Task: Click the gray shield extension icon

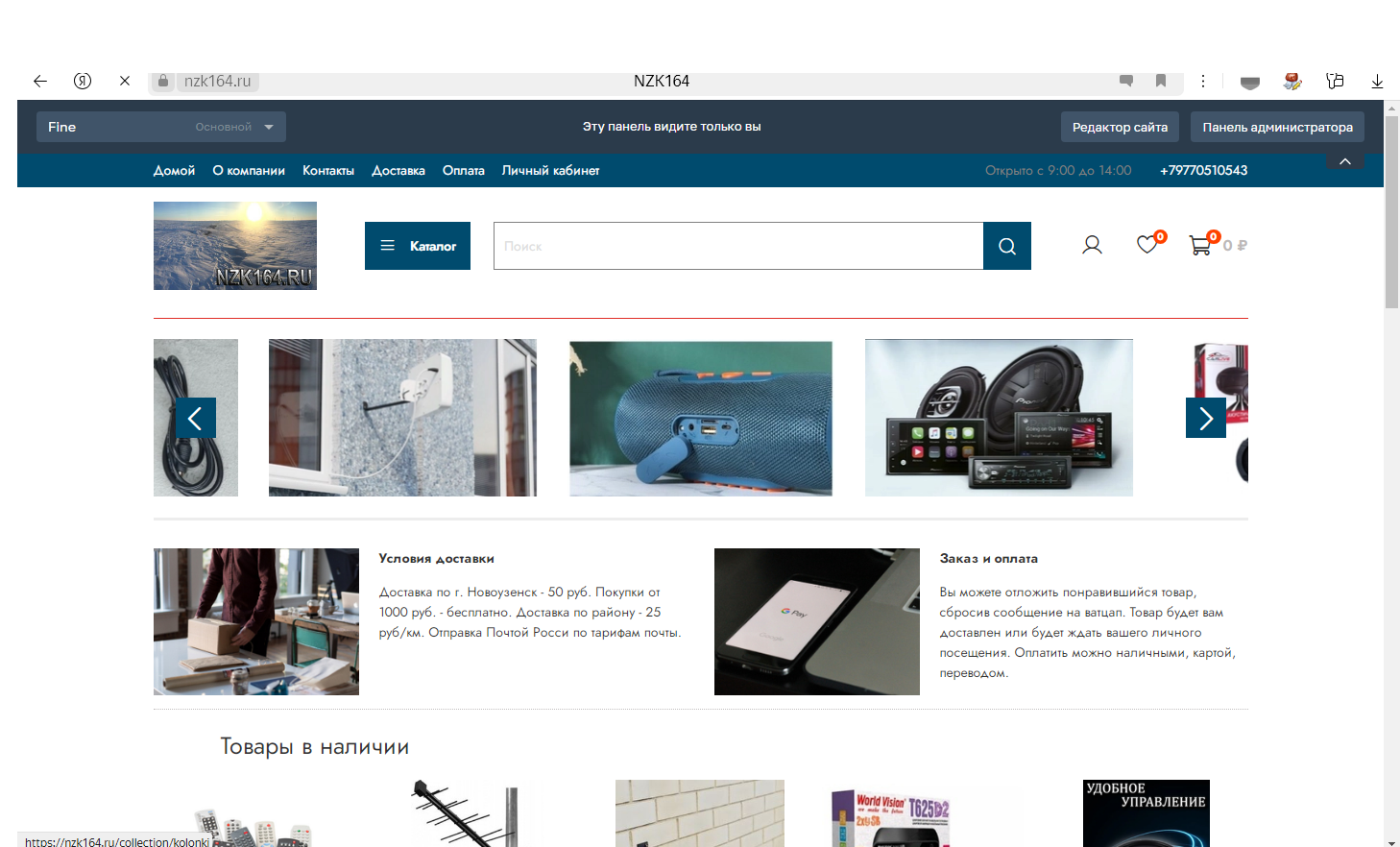Action: point(1250,83)
